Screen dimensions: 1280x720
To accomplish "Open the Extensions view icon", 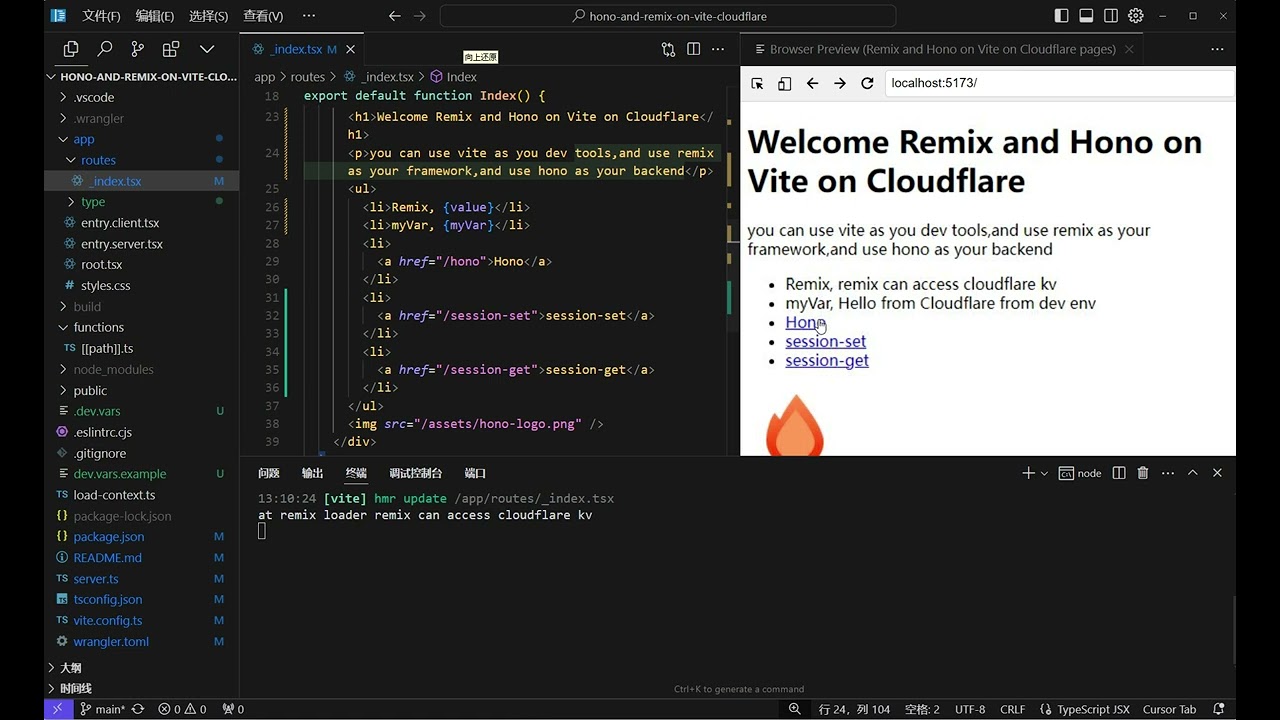I will click(x=171, y=49).
